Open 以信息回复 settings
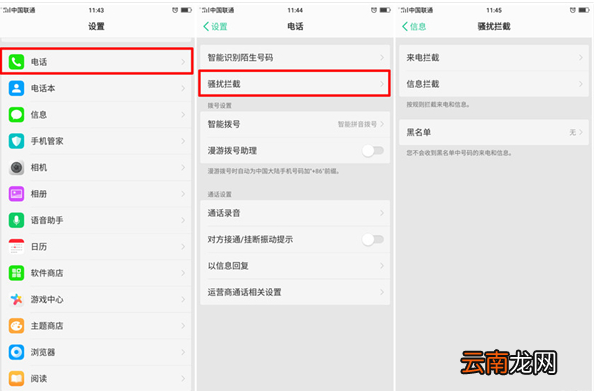The height and width of the screenshot is (391, 594). click(x=295, y=266)
